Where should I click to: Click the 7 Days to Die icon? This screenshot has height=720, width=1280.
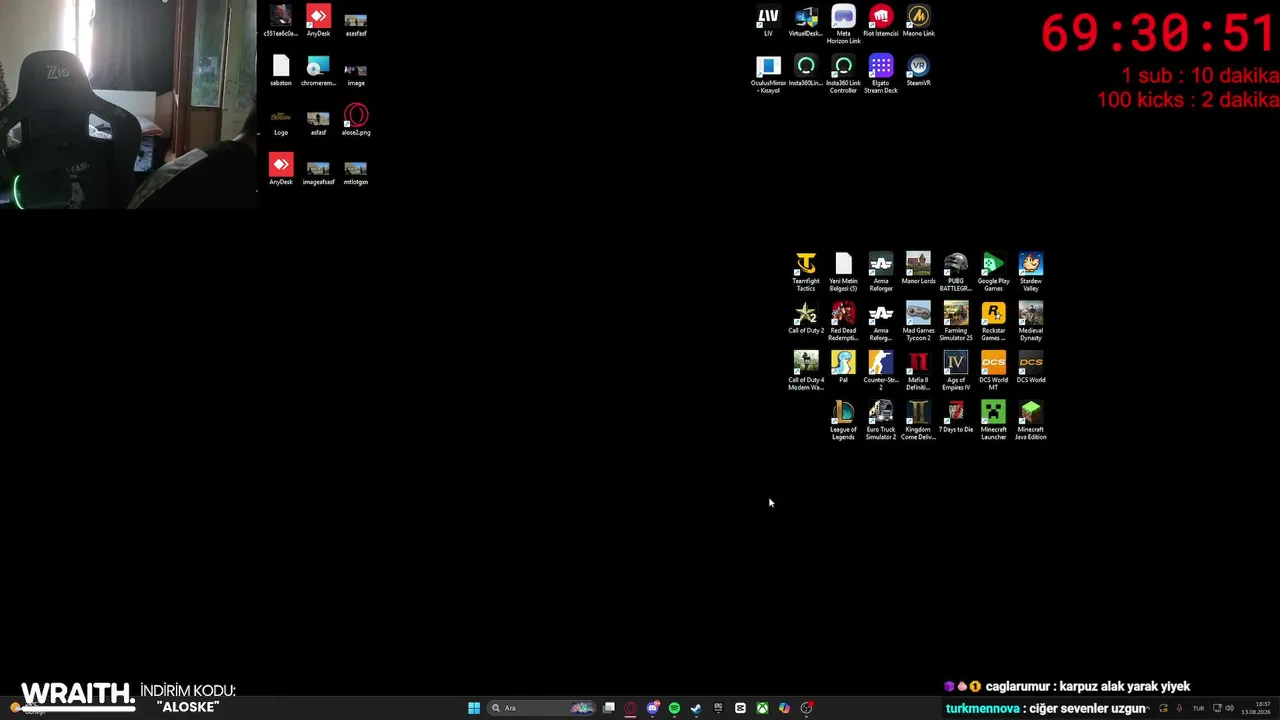pos(956,417)
